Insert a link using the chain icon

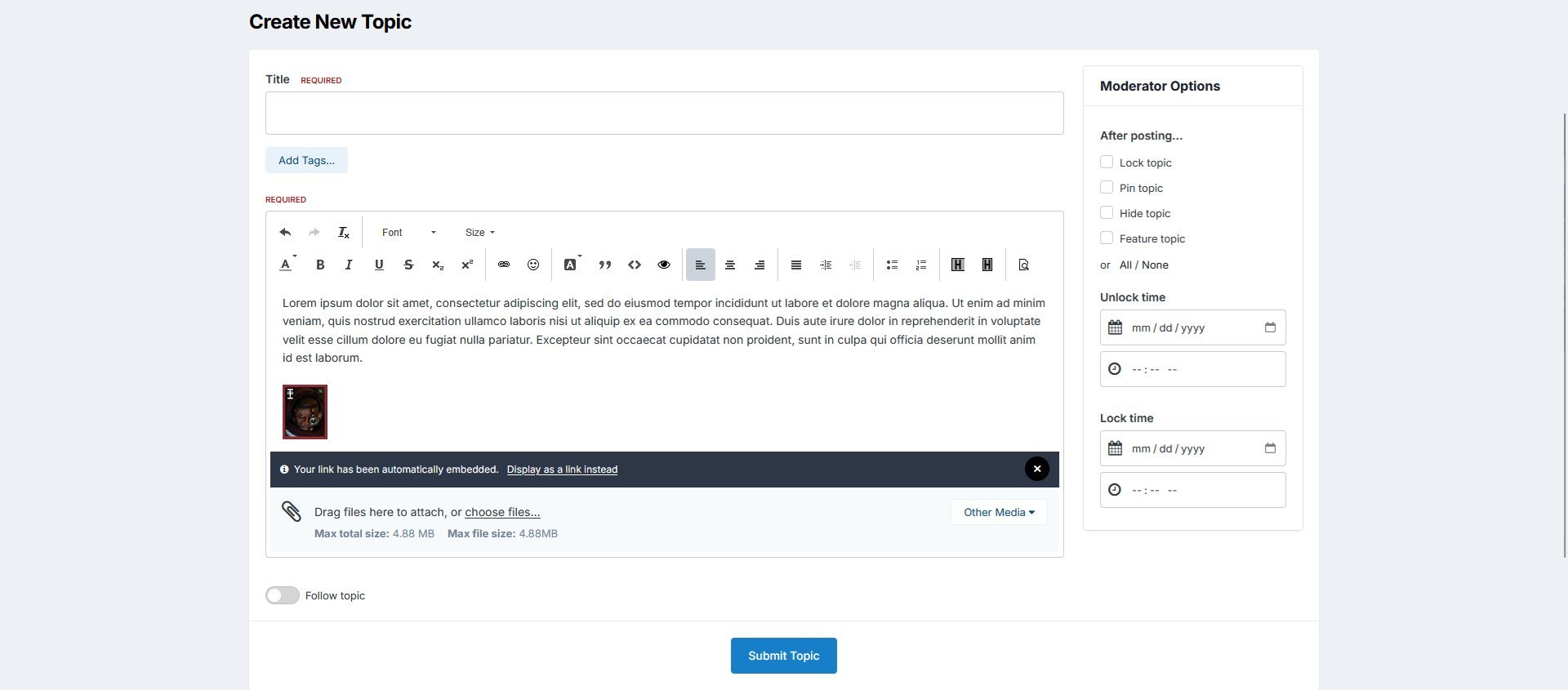click(x=504, y=265)
